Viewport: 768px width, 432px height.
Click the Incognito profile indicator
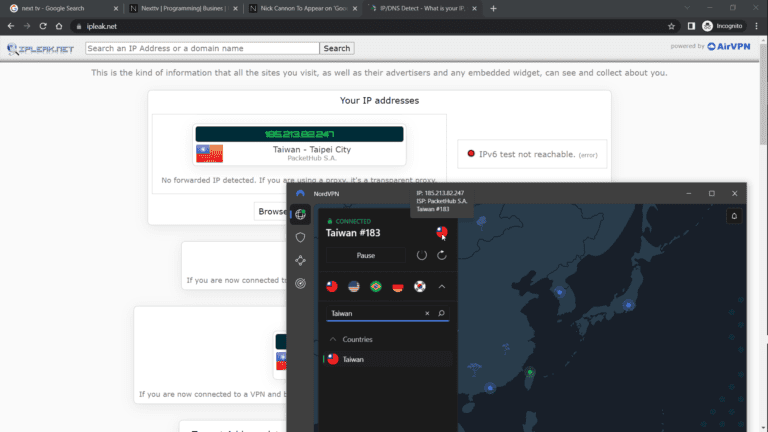722,26
